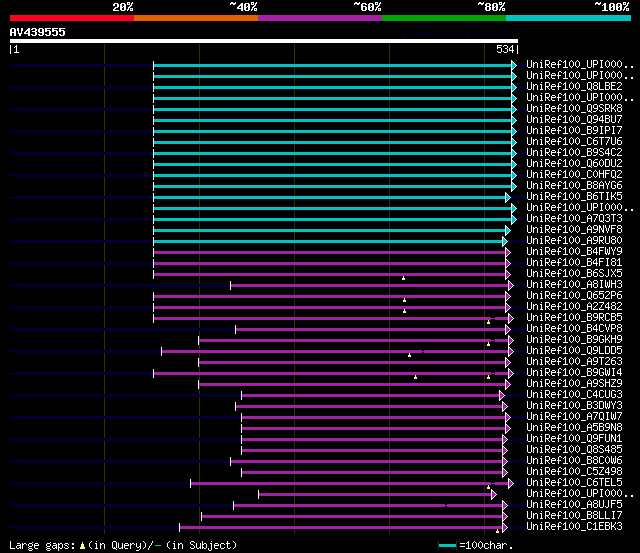The height and width of the screenshot is (553, 640).
Task: Click the purple ~60% identity legend segment
Action: coord(320,18)
